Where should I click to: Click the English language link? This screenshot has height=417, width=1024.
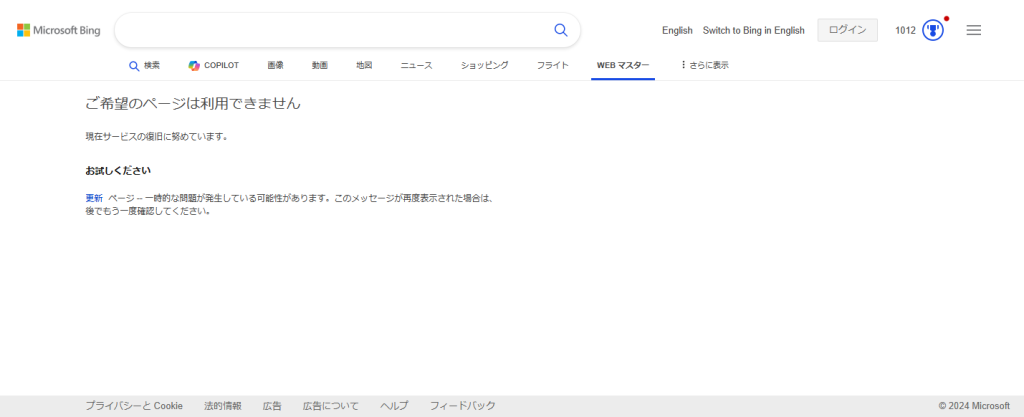(677, 30)
